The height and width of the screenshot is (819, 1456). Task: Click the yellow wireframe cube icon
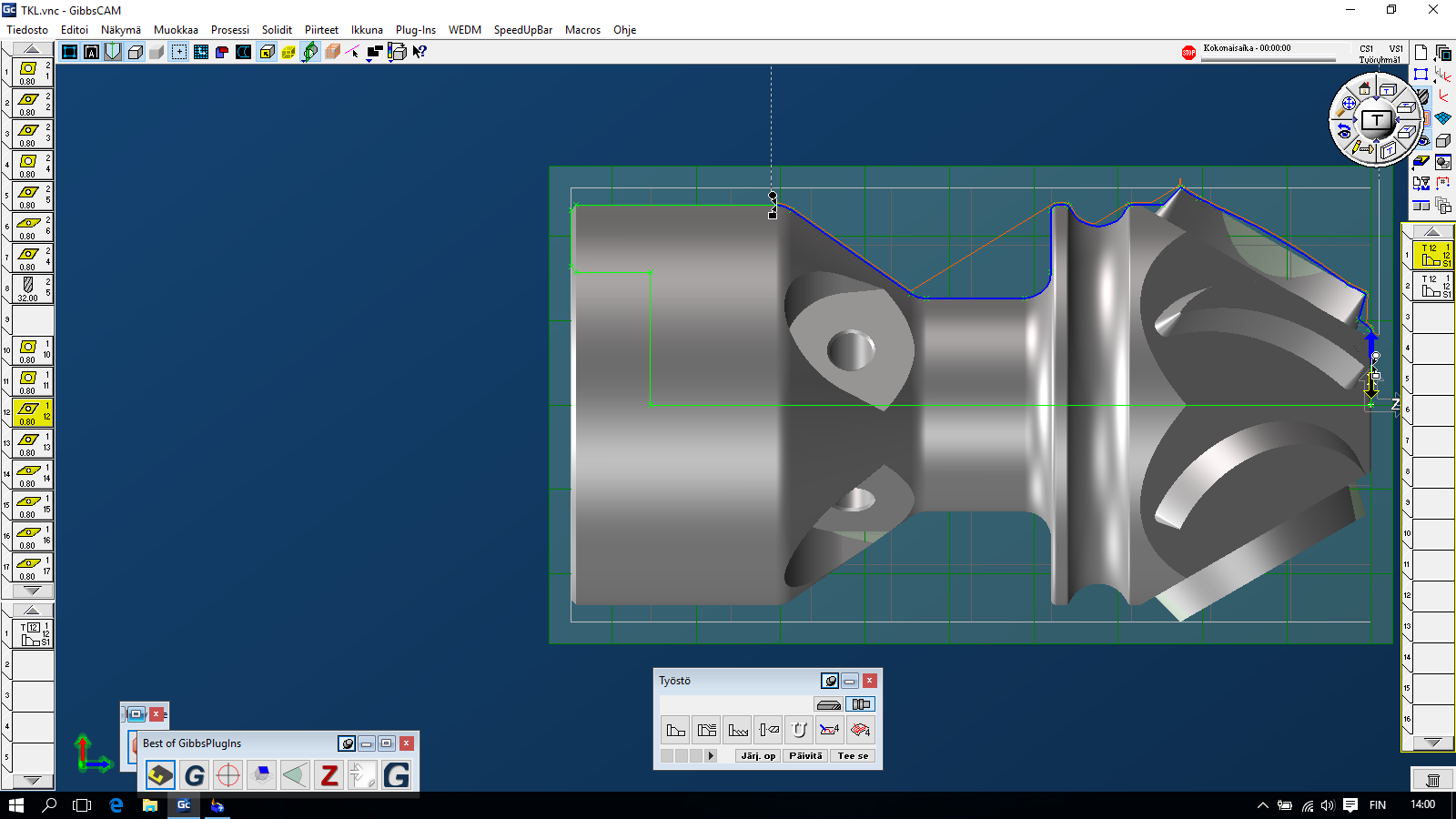288,52
